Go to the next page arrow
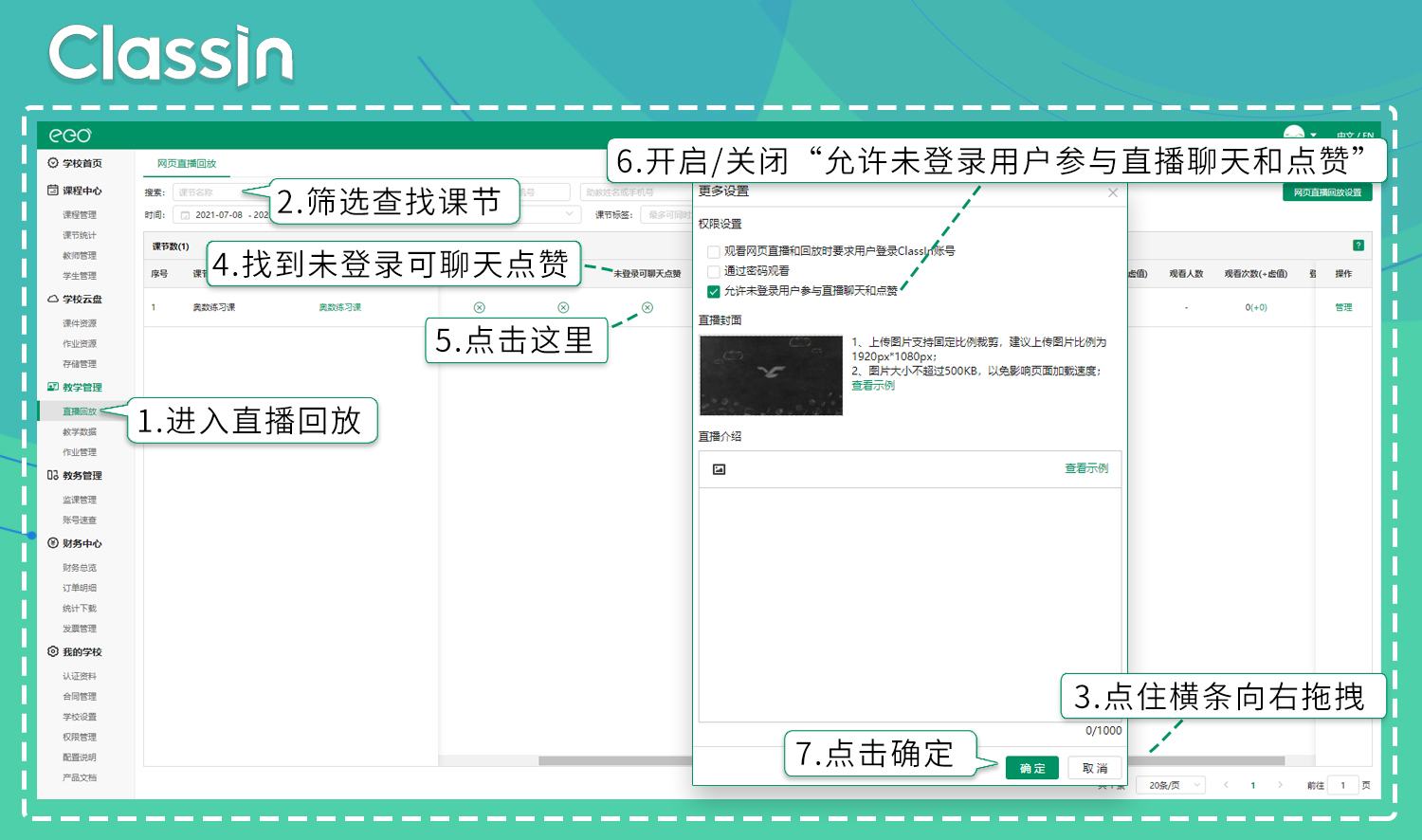 click(x=1280, y=785)
